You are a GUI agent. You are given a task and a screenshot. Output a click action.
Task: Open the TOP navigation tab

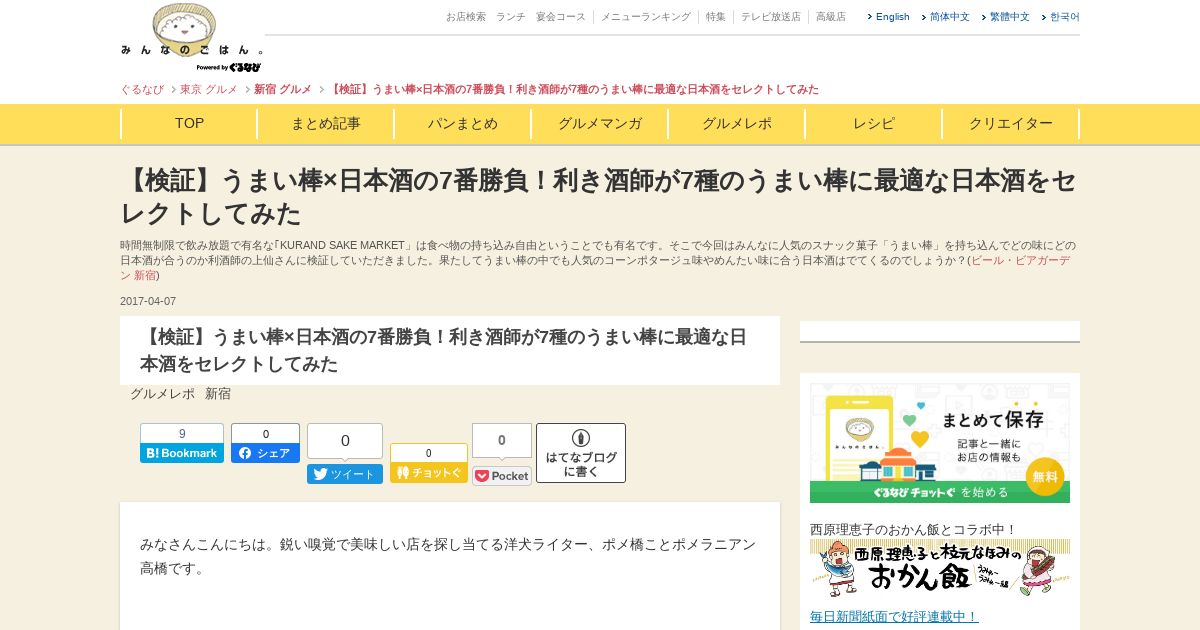189,124
